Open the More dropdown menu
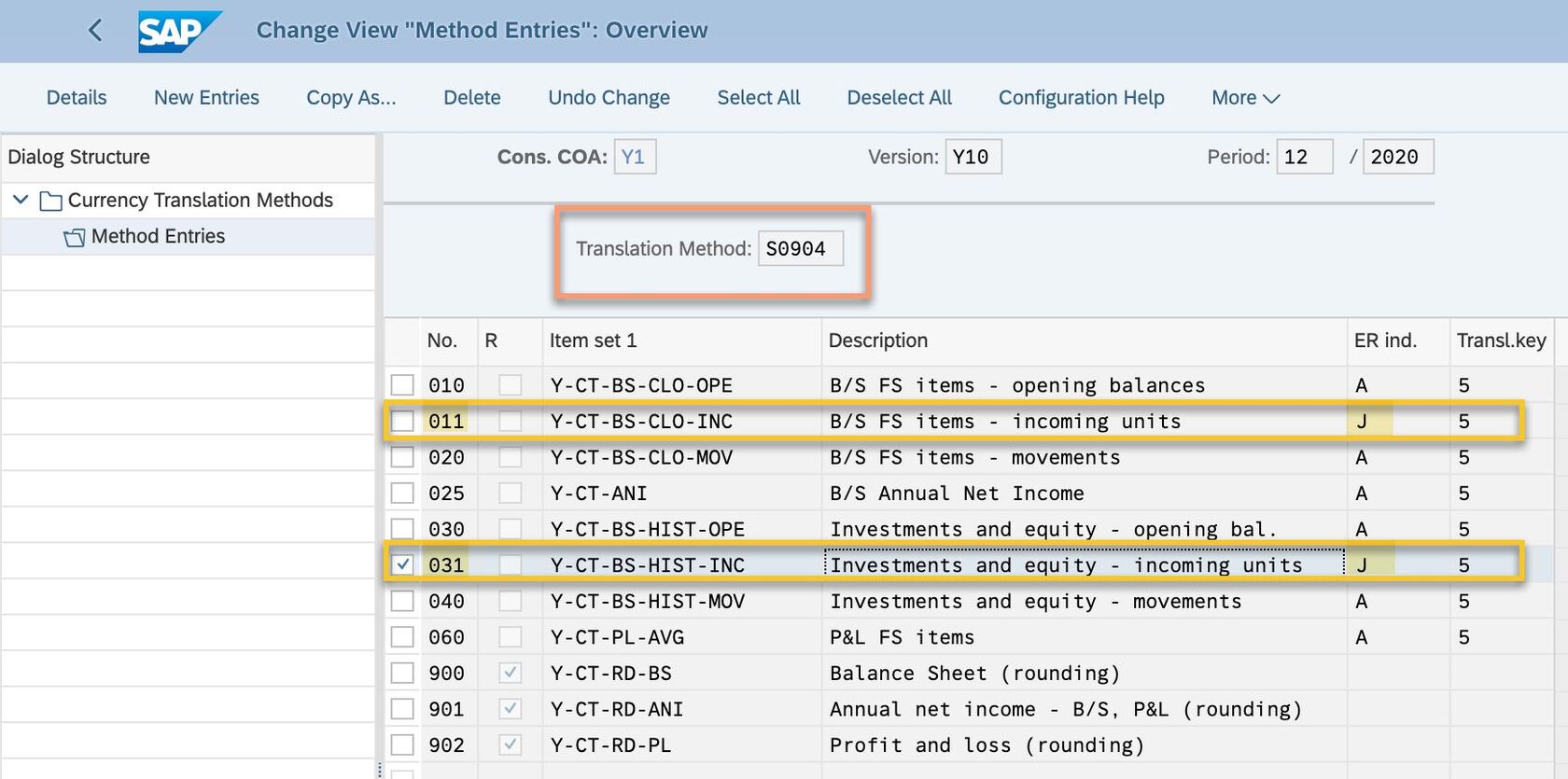 (x=1245, y=98)
